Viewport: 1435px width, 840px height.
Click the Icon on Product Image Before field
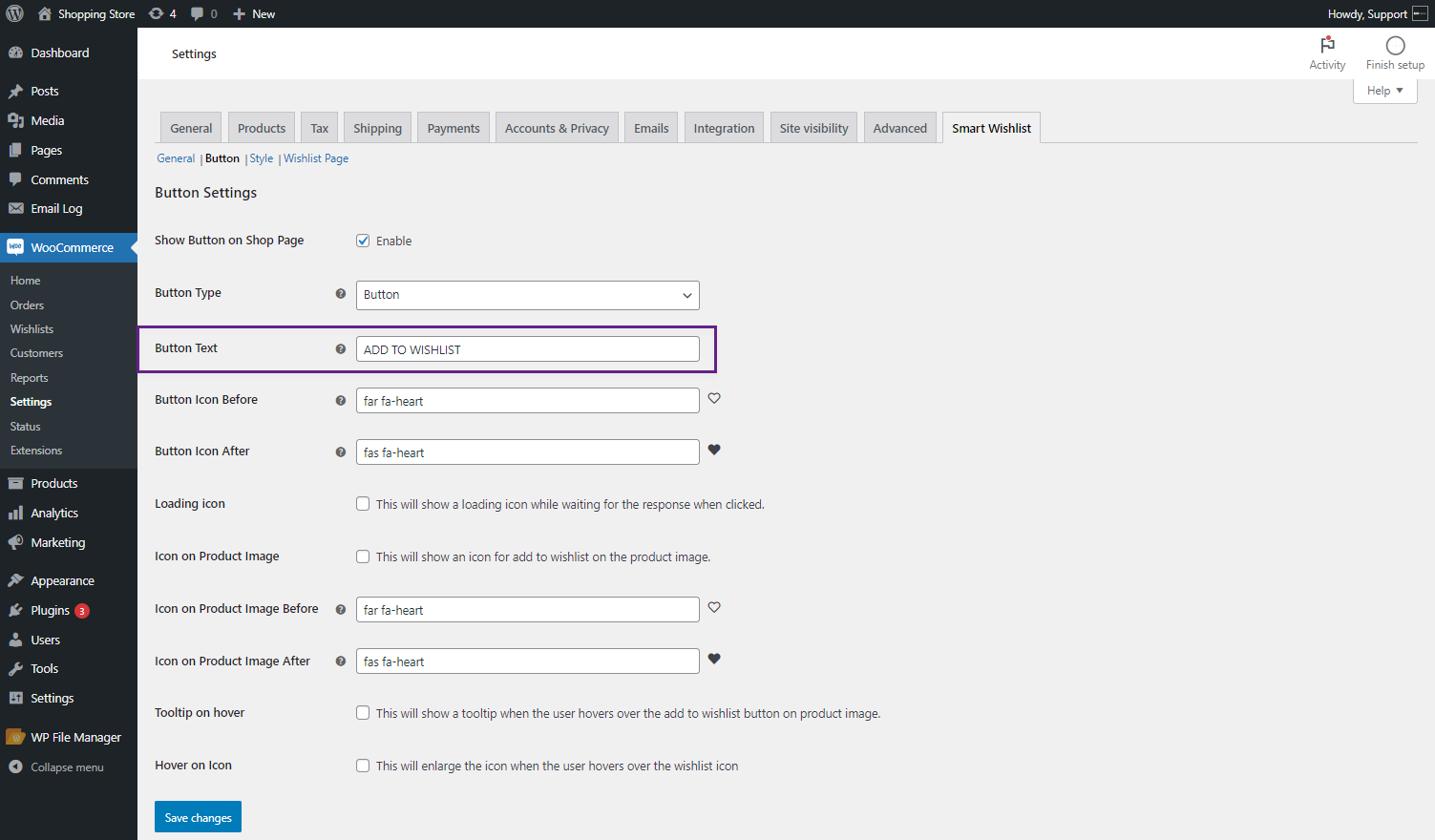527,610
